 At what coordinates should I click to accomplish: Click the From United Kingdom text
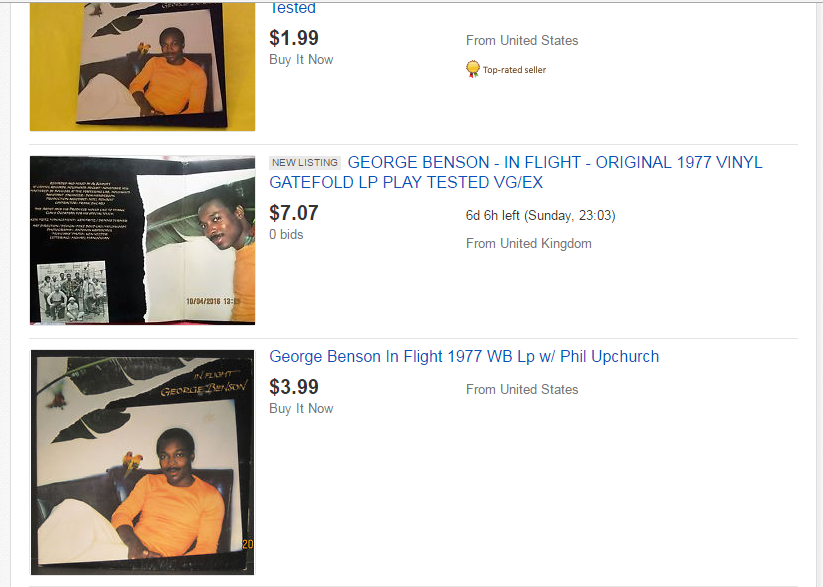[528, 244]
